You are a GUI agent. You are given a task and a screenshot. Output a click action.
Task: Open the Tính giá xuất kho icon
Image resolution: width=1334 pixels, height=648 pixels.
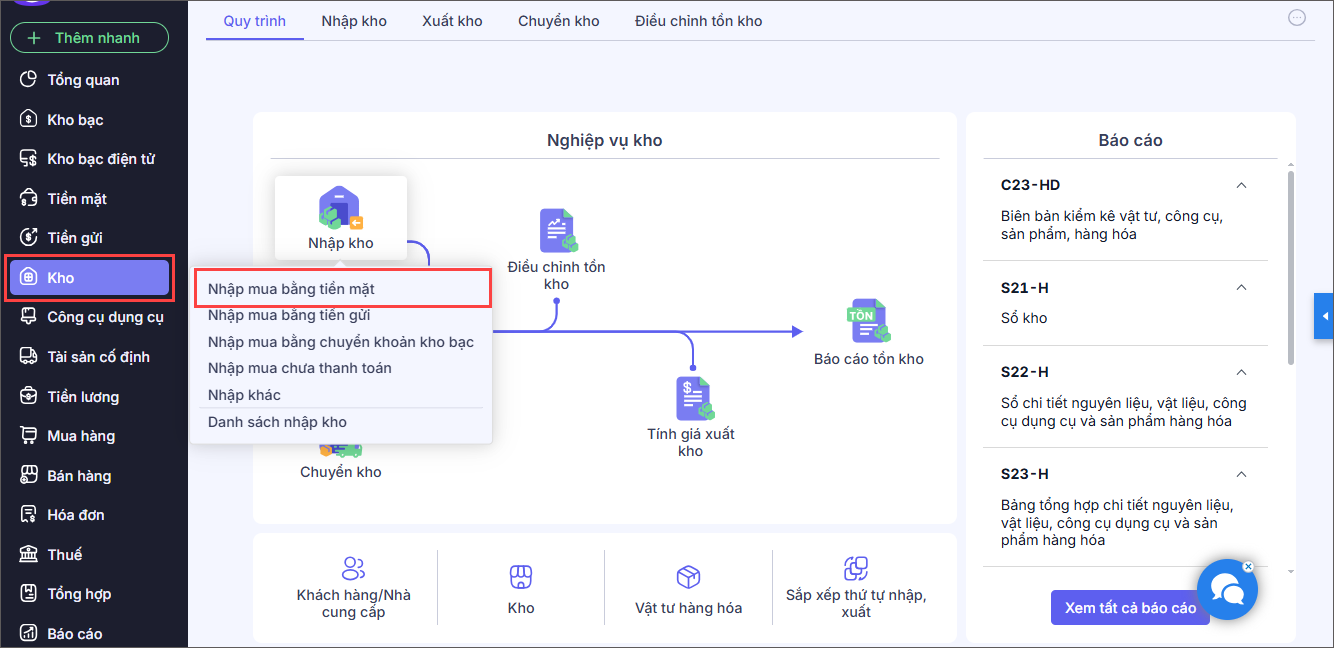[691, 397]
